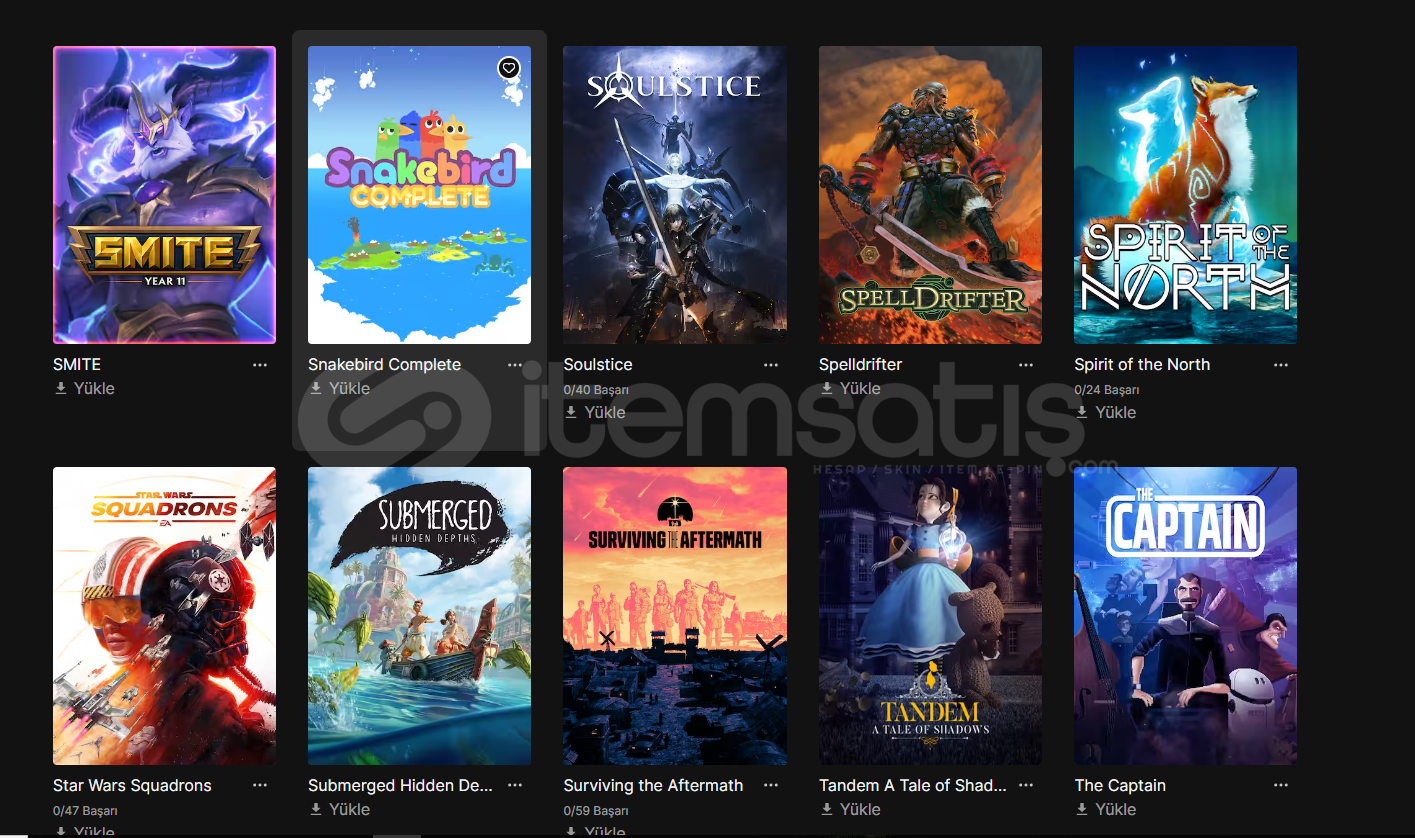1415x838 pixels.
Task: Toggle the favorite heart on Snakebird Complete
Action: [509, 68]
